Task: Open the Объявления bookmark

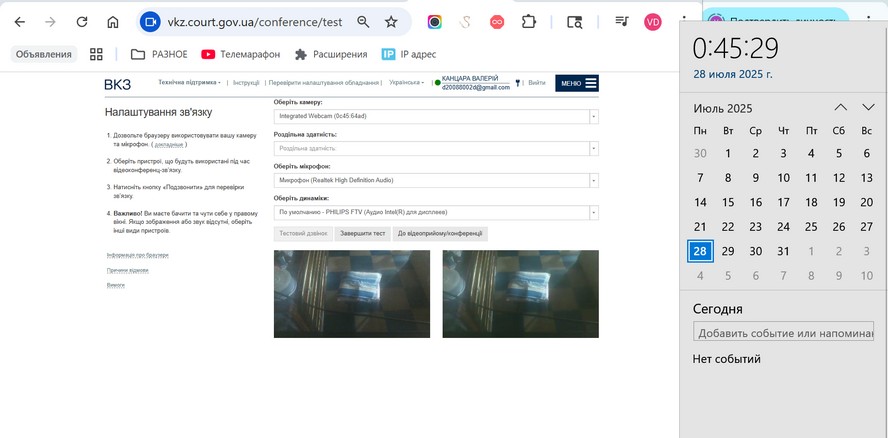Action: pyautogui.click(x=44, y=54)
